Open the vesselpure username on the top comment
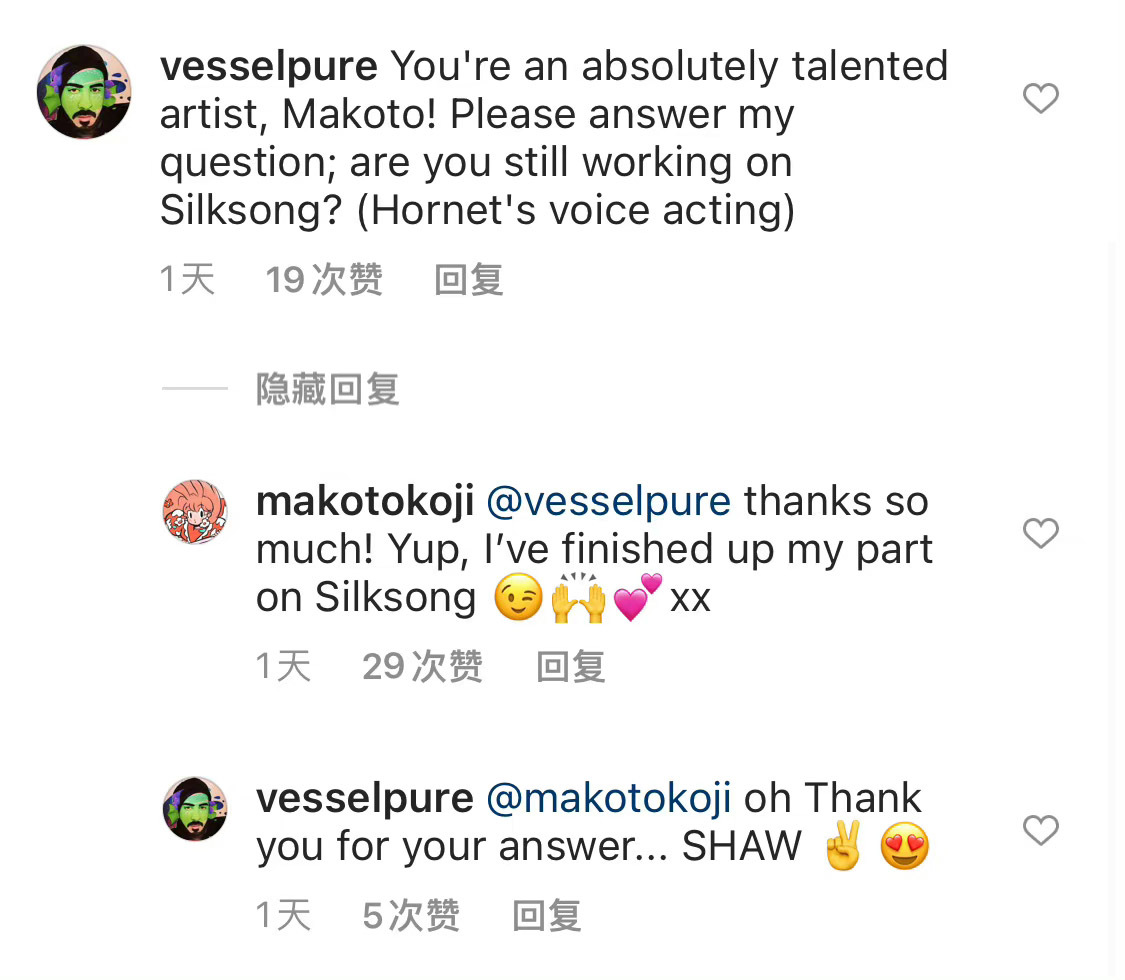The width and height of the screenshot is (1125, 980). click(x=268, y=66)
